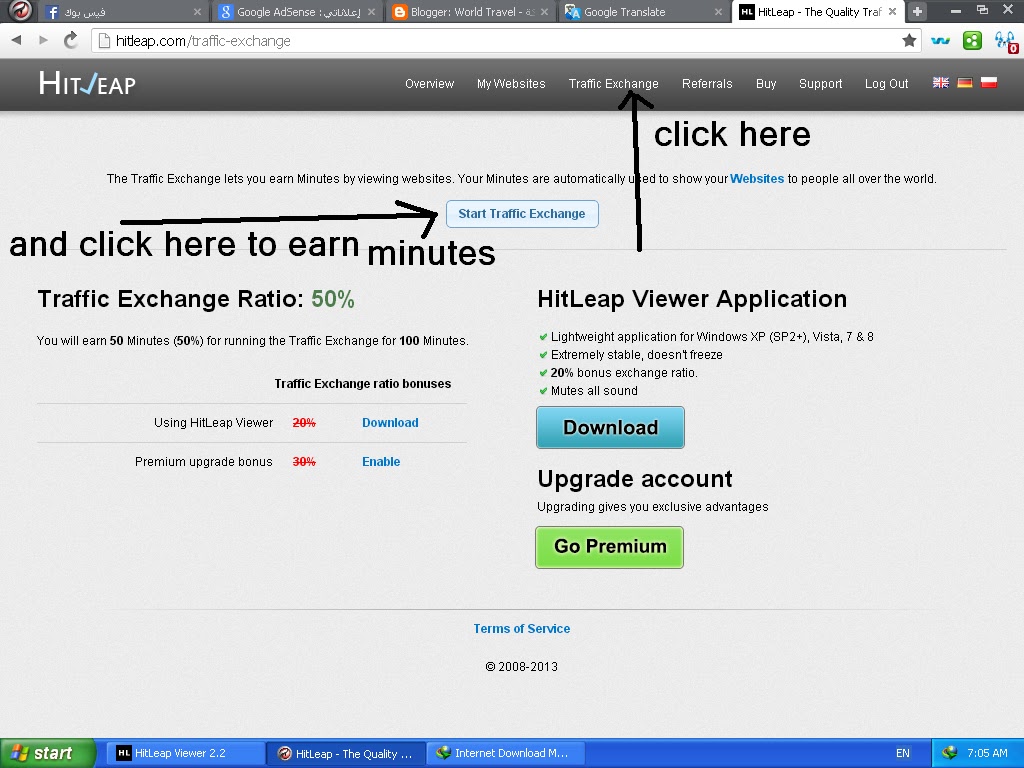The image size is (1024, 768).
Task: Open the Overview menu item
Action: [429, 84]
